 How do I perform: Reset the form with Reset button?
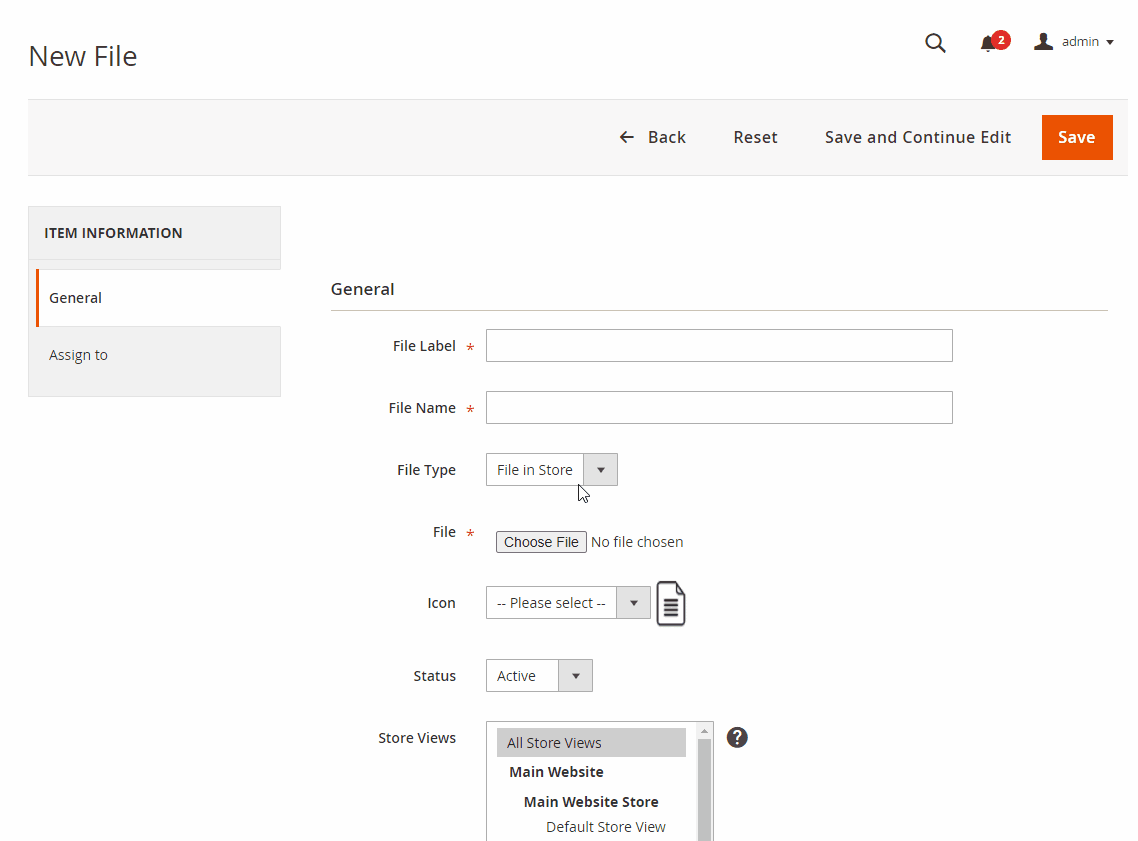[755, 137]
